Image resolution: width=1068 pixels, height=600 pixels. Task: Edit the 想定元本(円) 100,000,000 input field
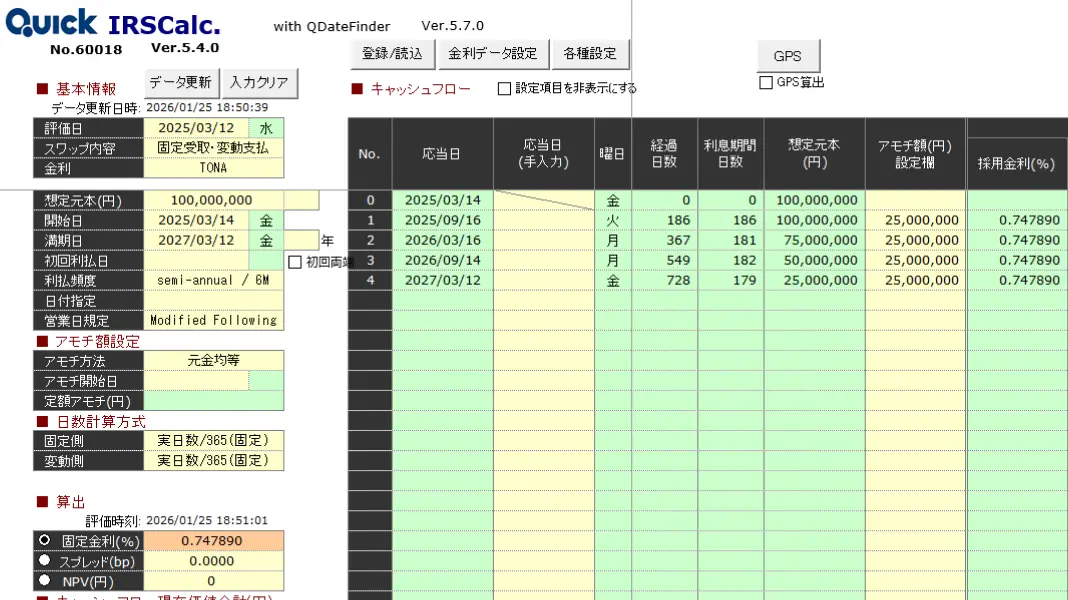(213, 200)
